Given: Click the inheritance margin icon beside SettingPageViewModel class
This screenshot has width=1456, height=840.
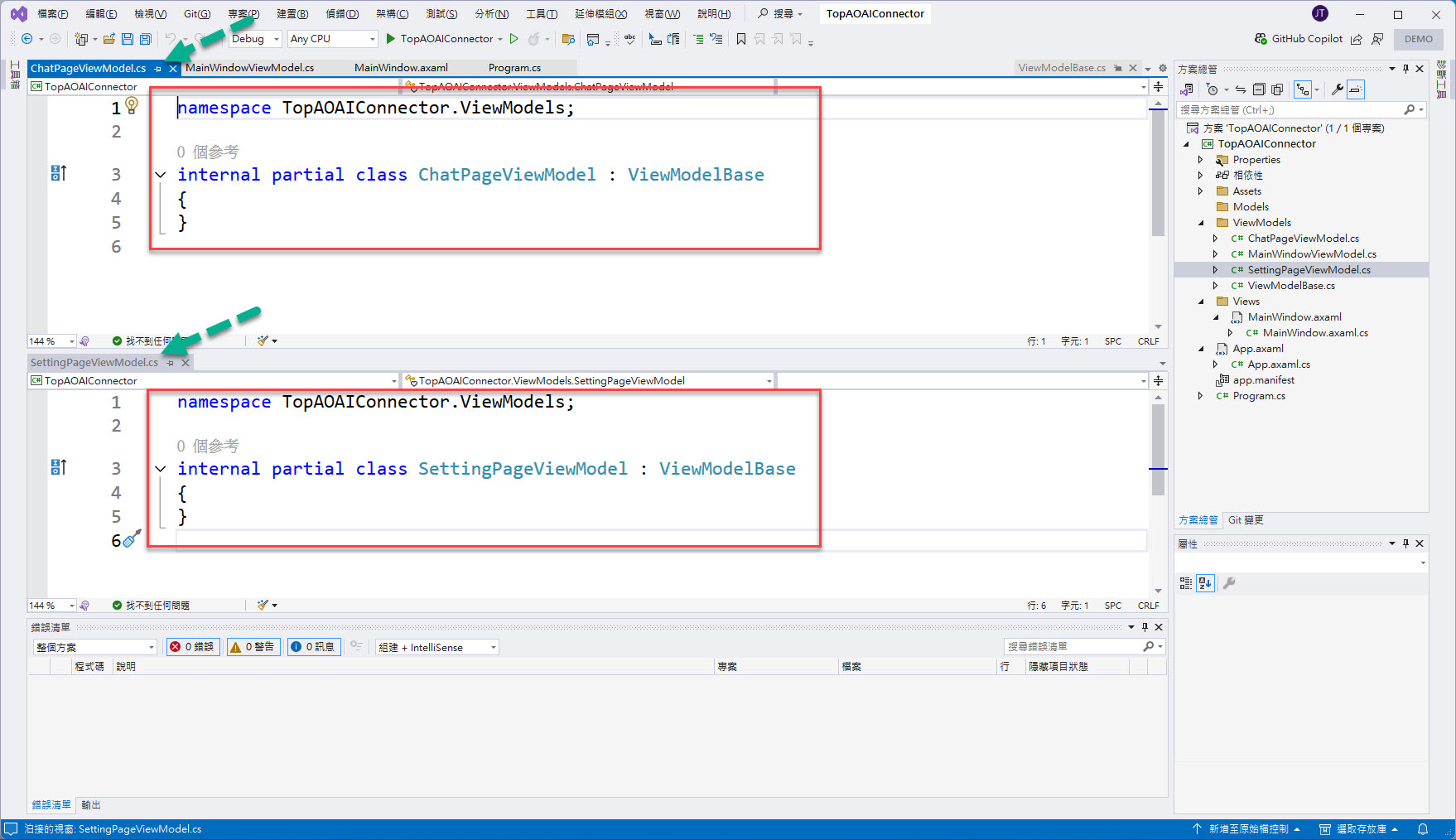Looking at the screenshot, I should click(x=59, y=467).
